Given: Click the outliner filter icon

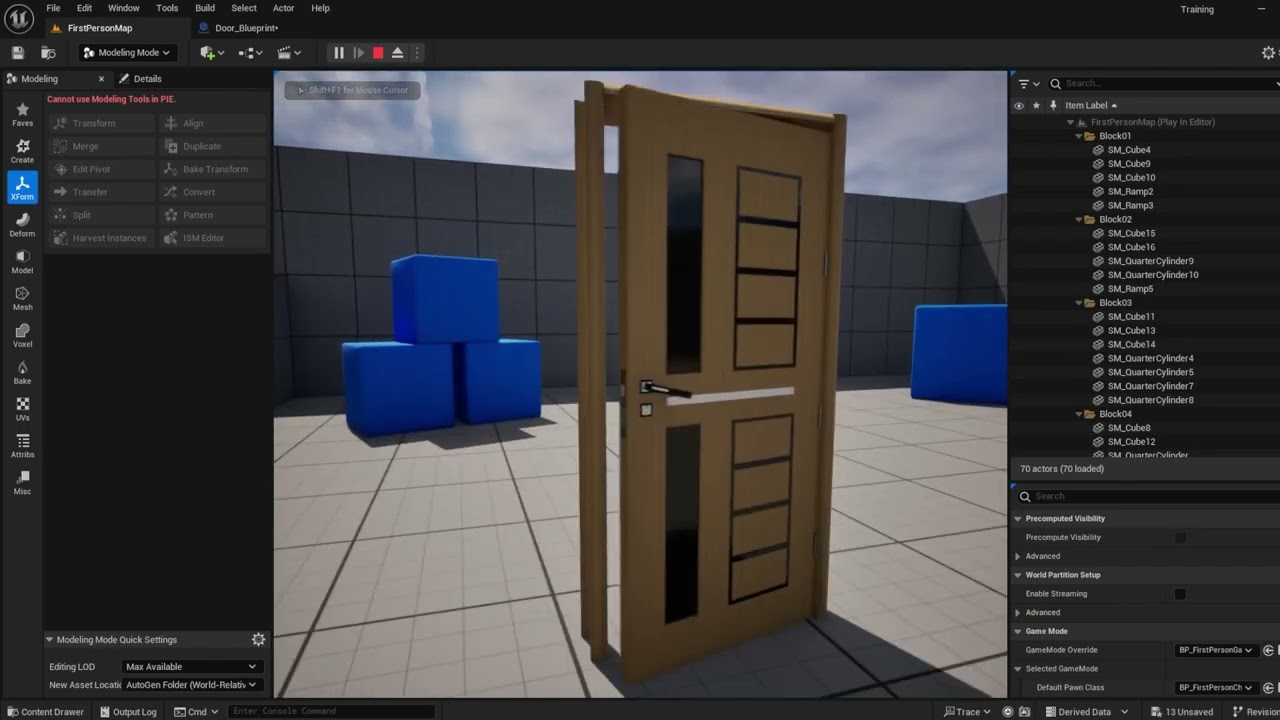Looking at the screenshot, I should 1029,84.
